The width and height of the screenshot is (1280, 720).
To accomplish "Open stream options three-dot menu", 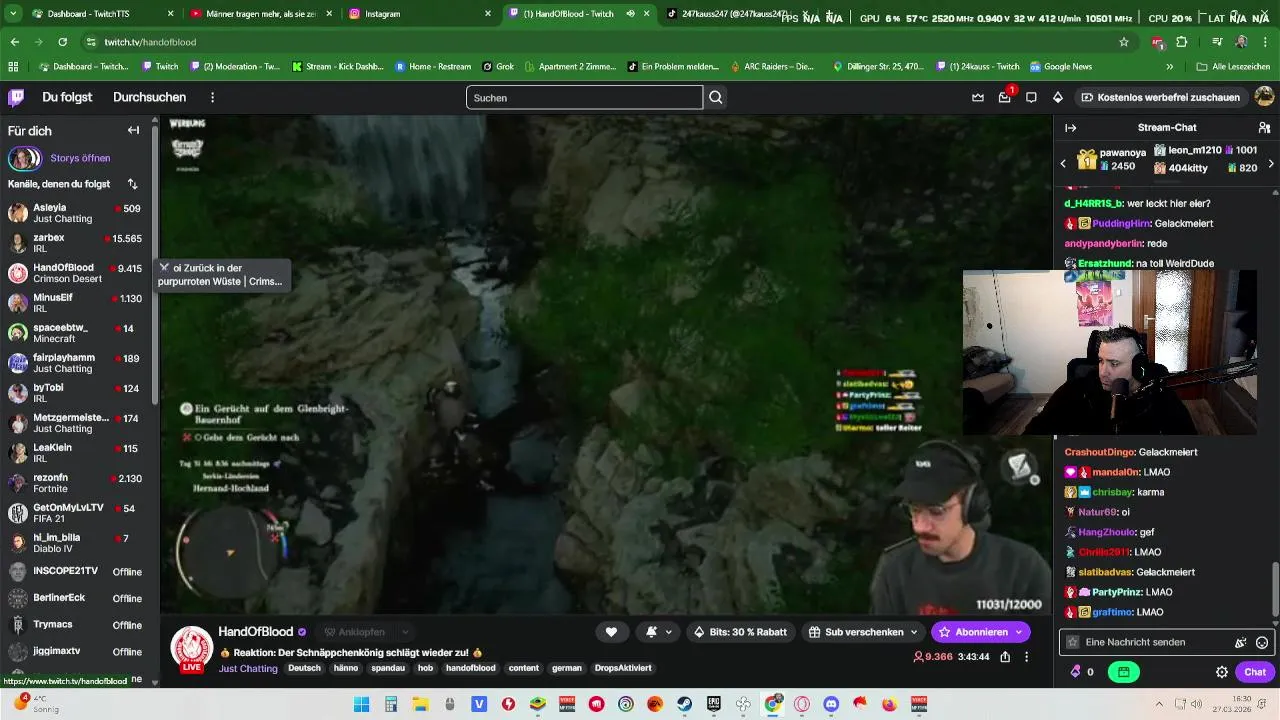I will point(1026,657).
